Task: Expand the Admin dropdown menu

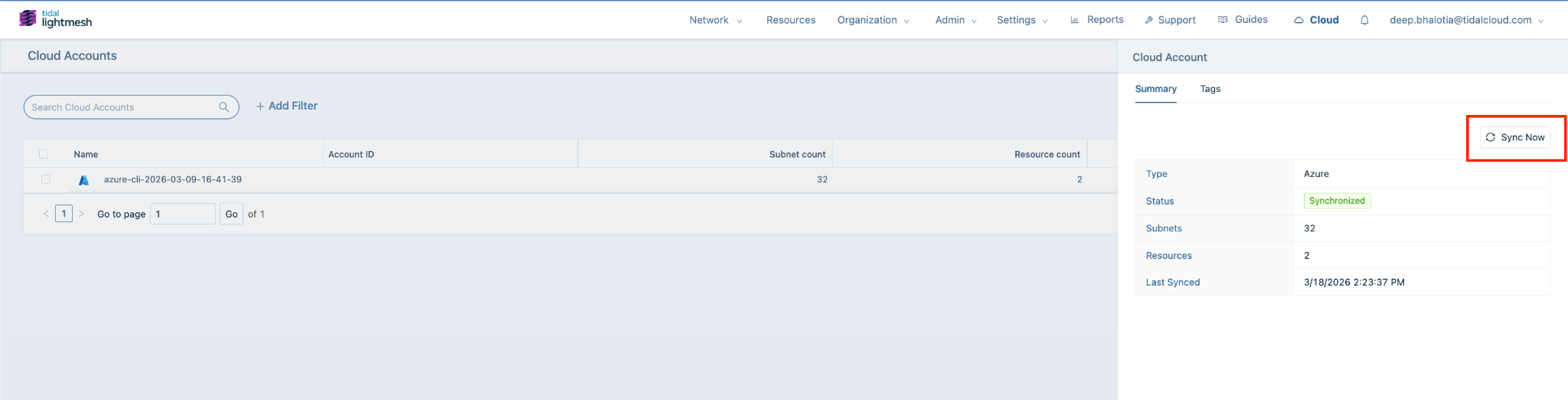Action: tap(955, 20)
